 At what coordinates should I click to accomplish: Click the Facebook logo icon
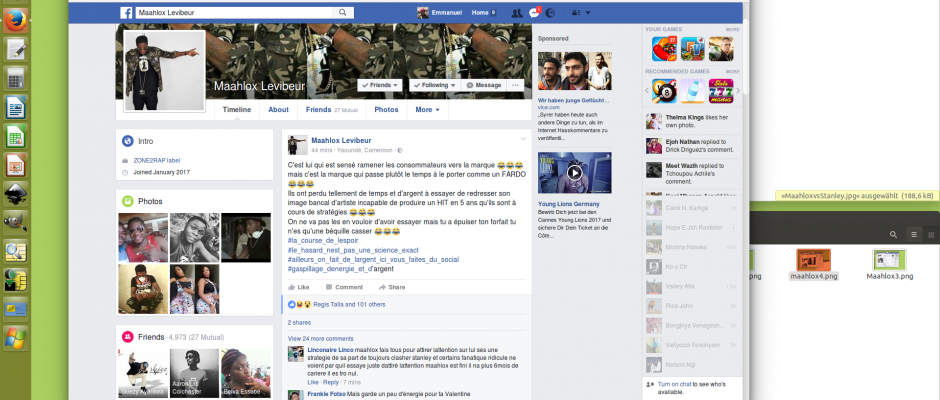click(x=127, y=12)
